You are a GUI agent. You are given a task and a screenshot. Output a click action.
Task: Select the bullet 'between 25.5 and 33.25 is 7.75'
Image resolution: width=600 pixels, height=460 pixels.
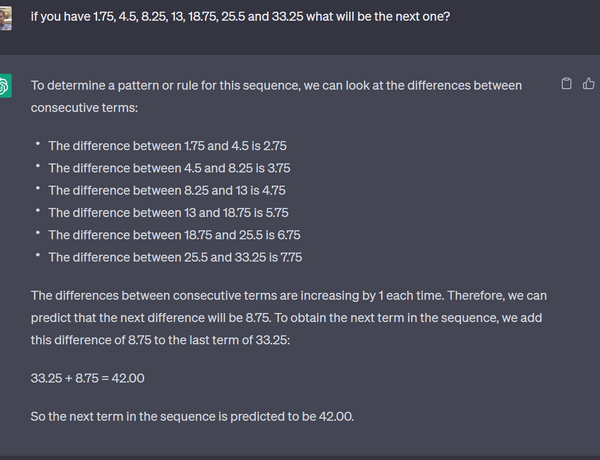(175, 257)
